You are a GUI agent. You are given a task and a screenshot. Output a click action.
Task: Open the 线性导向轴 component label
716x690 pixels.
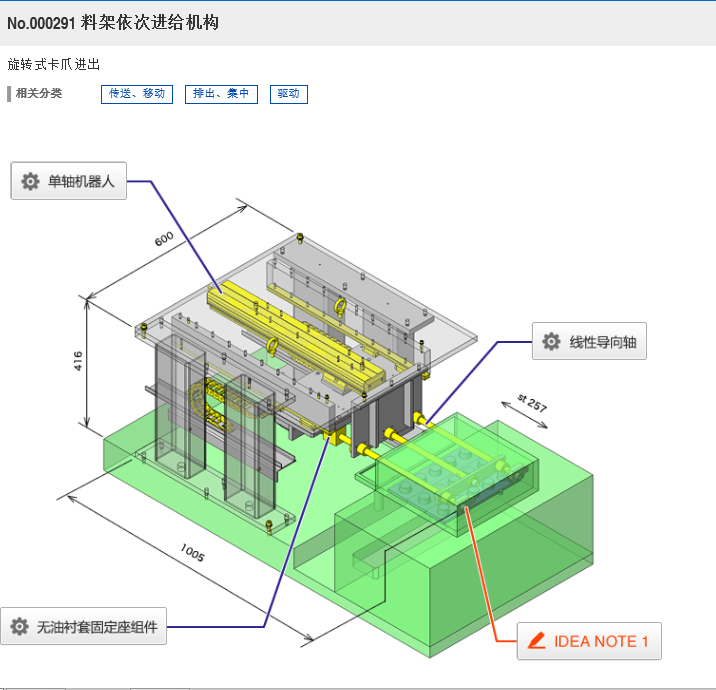click(x=589, y=341)
